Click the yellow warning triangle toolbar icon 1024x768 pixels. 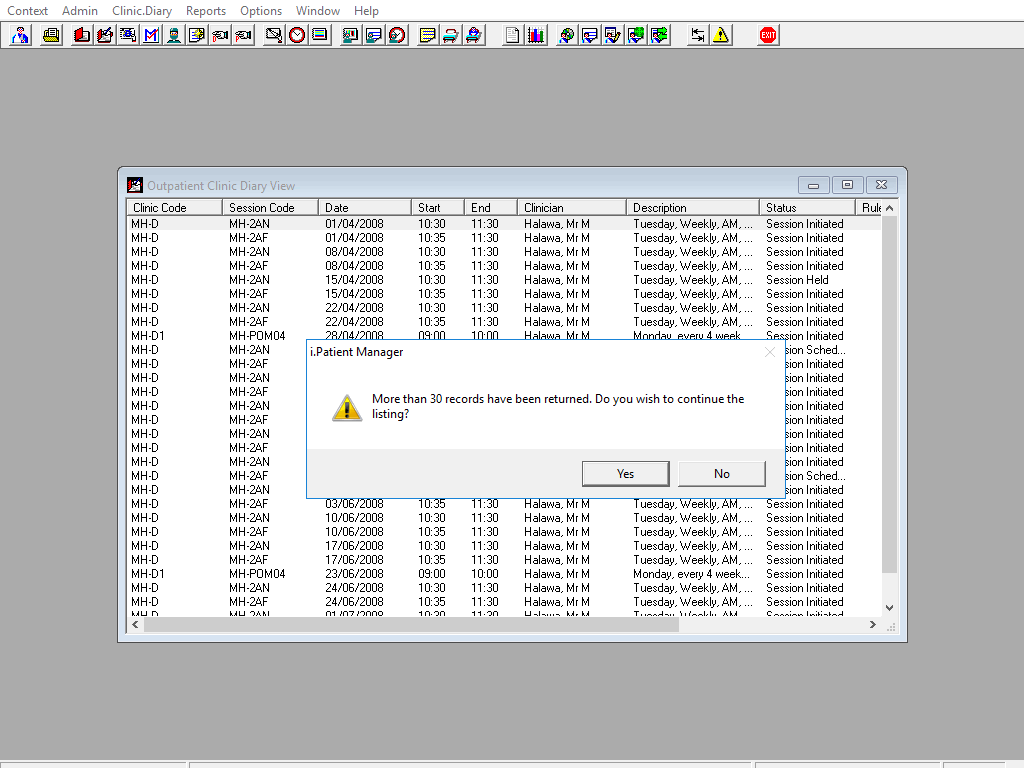coord(720,35)
